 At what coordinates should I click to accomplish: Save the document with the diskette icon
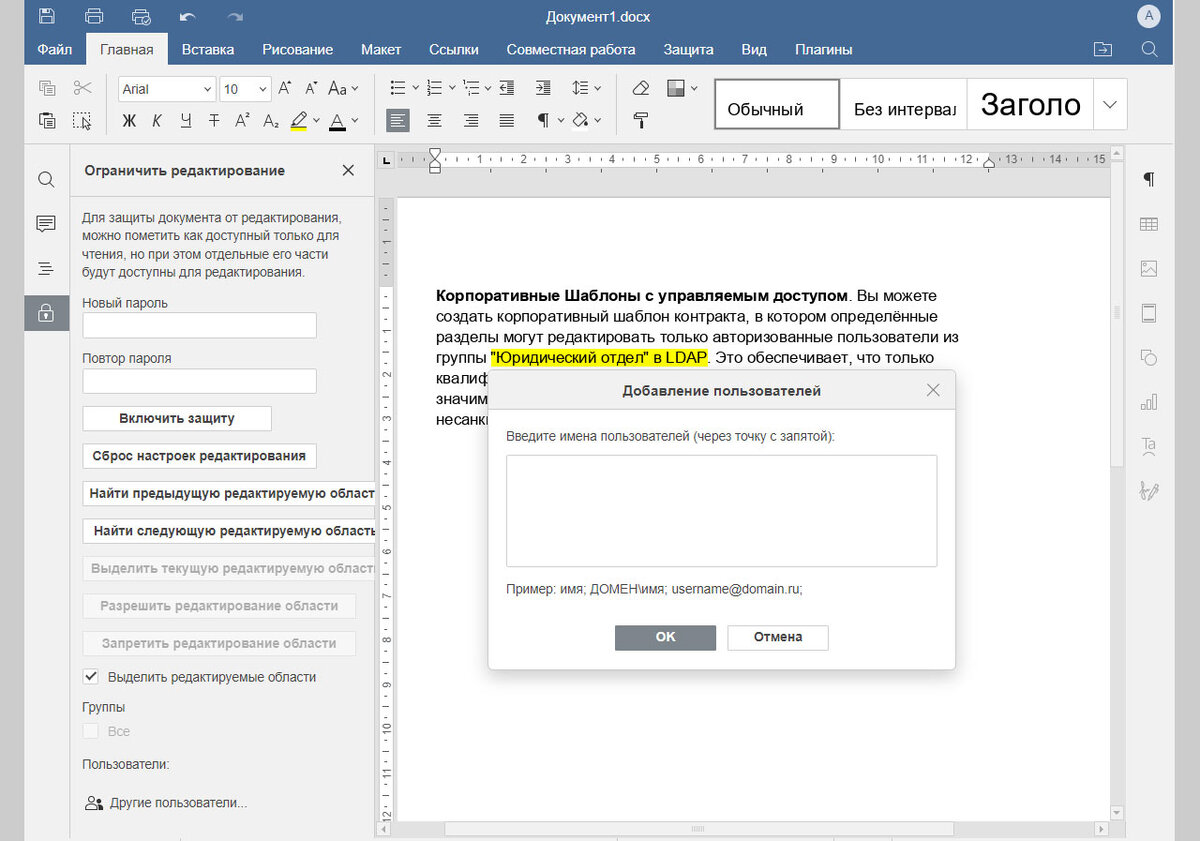[47, 17]
